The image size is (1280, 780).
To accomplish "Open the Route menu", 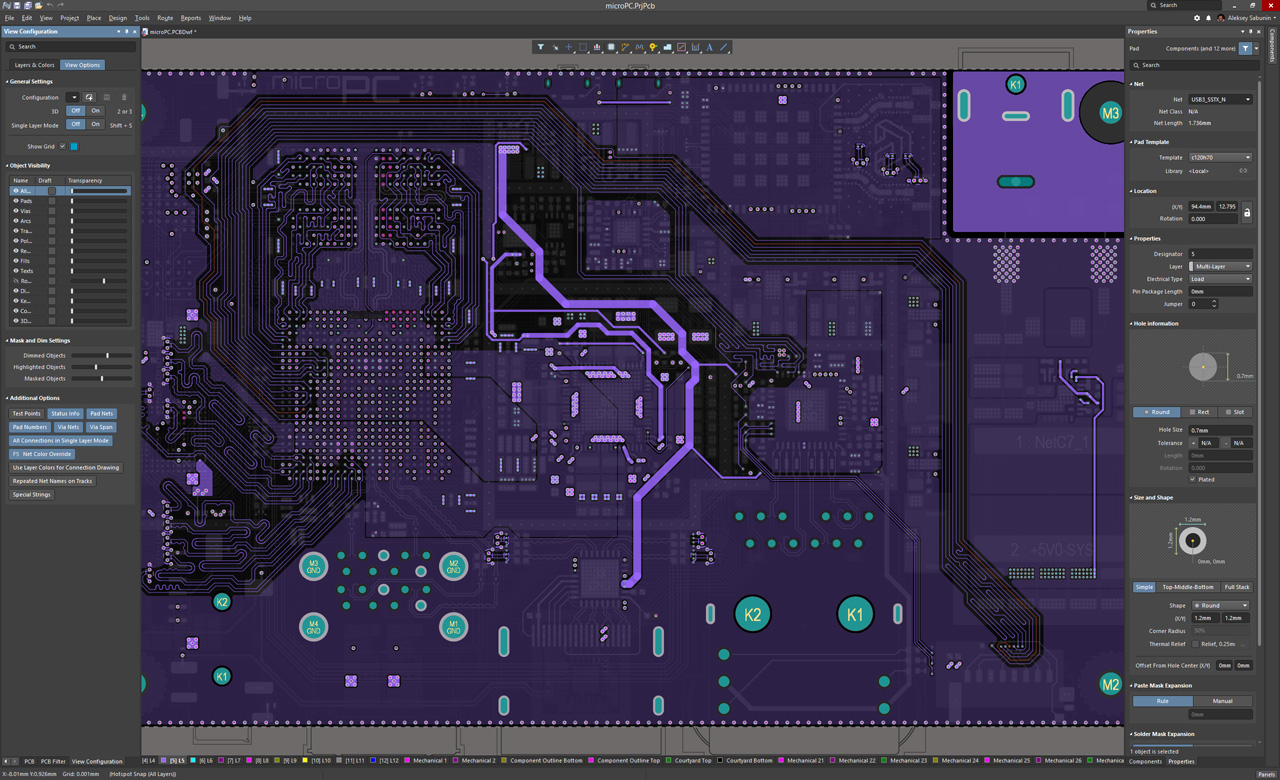I will pyautogui.click(x=165, y=17).
